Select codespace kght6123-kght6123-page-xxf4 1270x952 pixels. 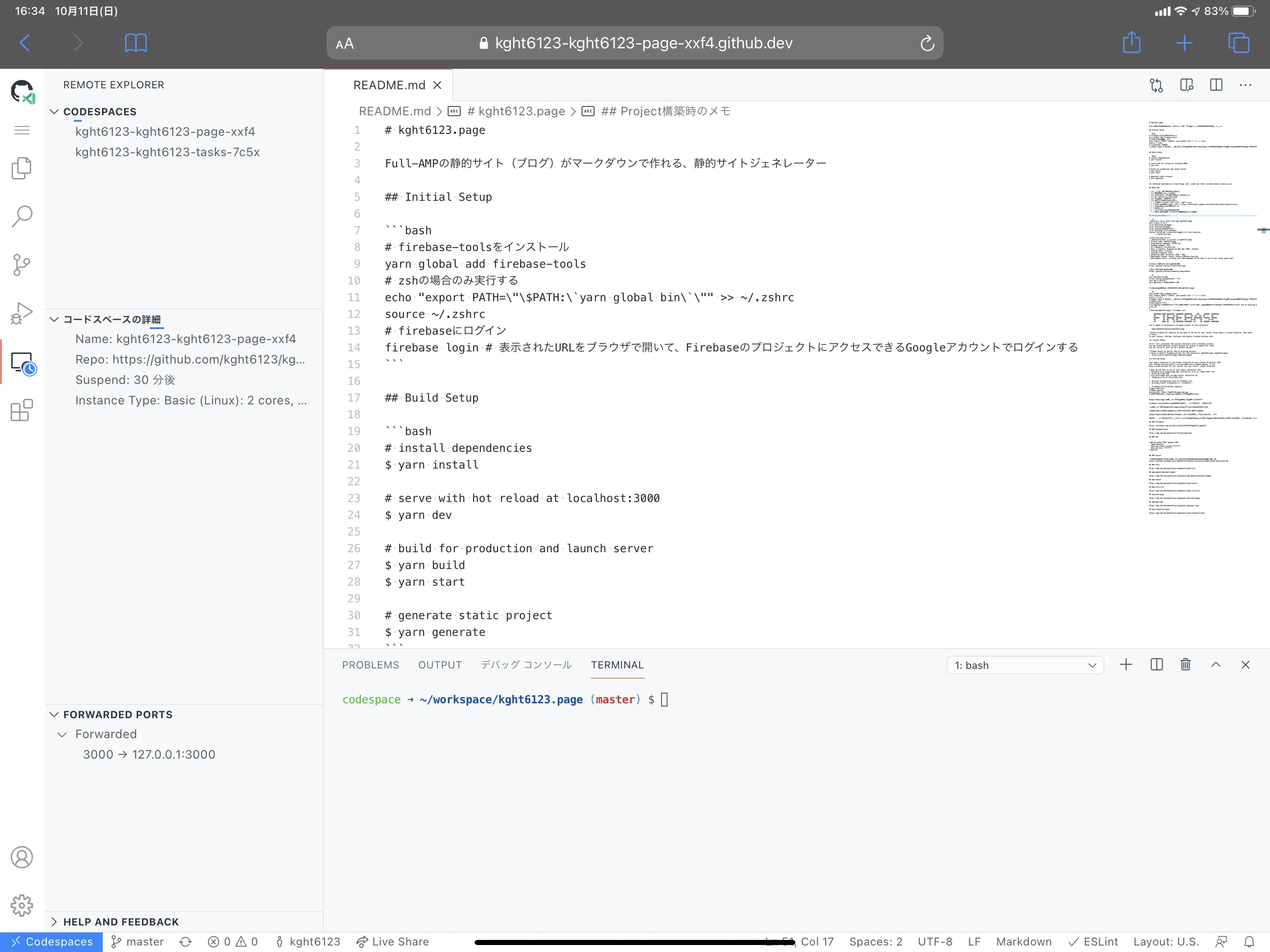[165, 132]
